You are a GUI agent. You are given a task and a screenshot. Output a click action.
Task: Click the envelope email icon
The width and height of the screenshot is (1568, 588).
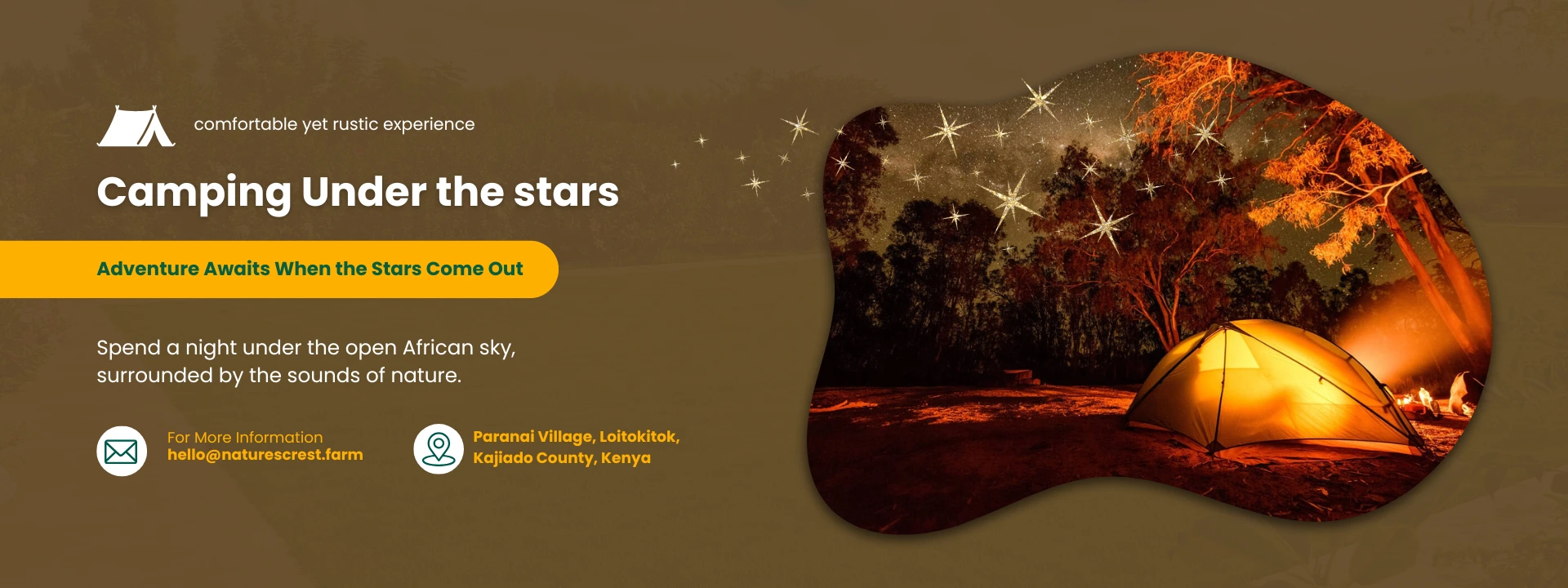click(x=122, y=451)
